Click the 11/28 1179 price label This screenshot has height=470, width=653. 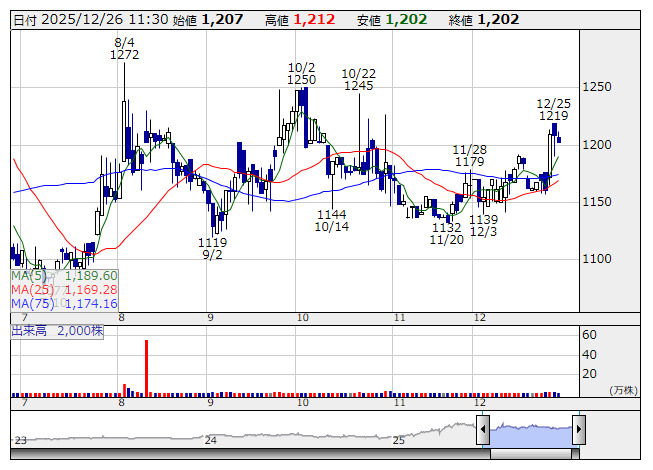click(470, 155)
